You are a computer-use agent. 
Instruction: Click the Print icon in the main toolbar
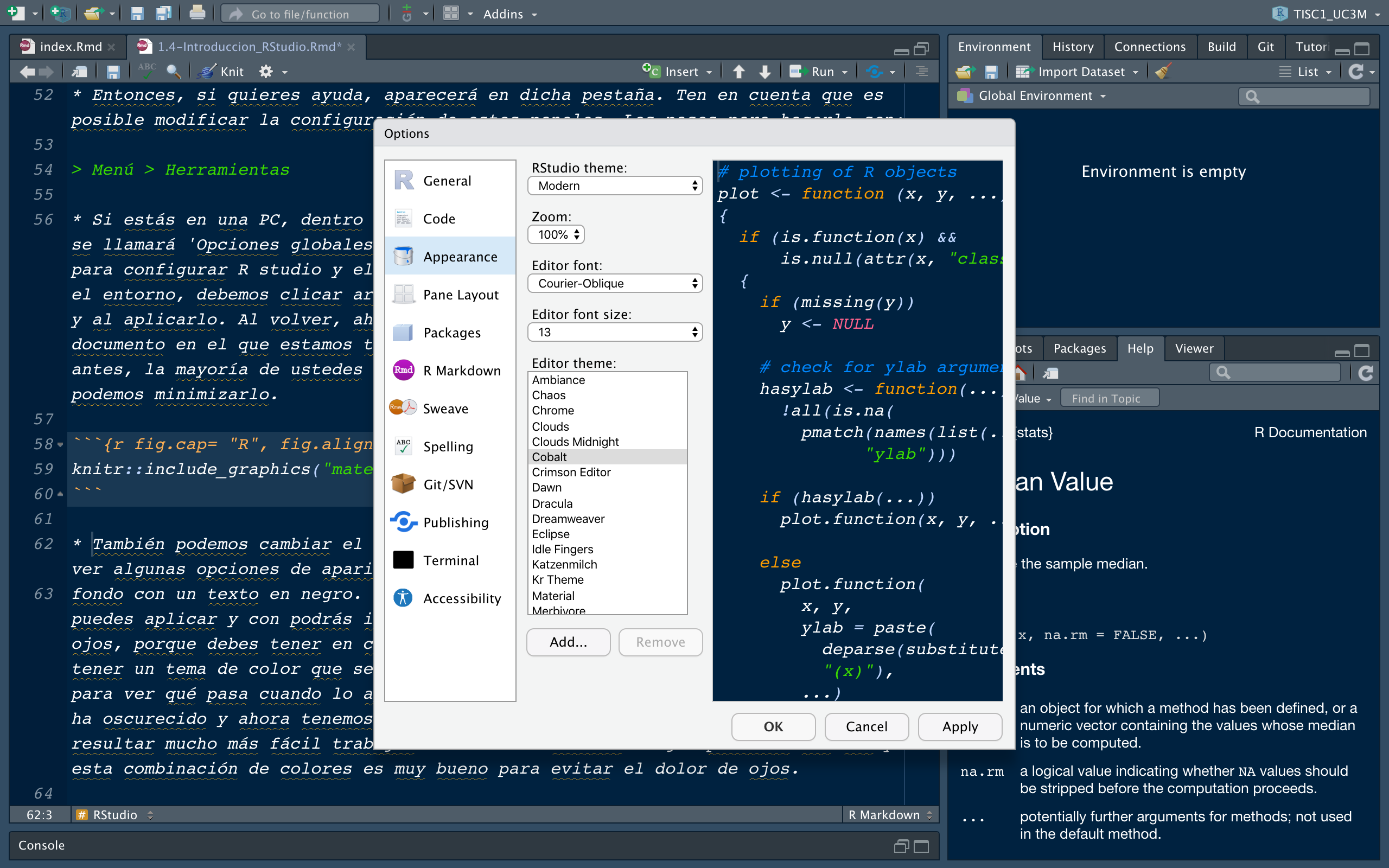click(x=197, y=13)
